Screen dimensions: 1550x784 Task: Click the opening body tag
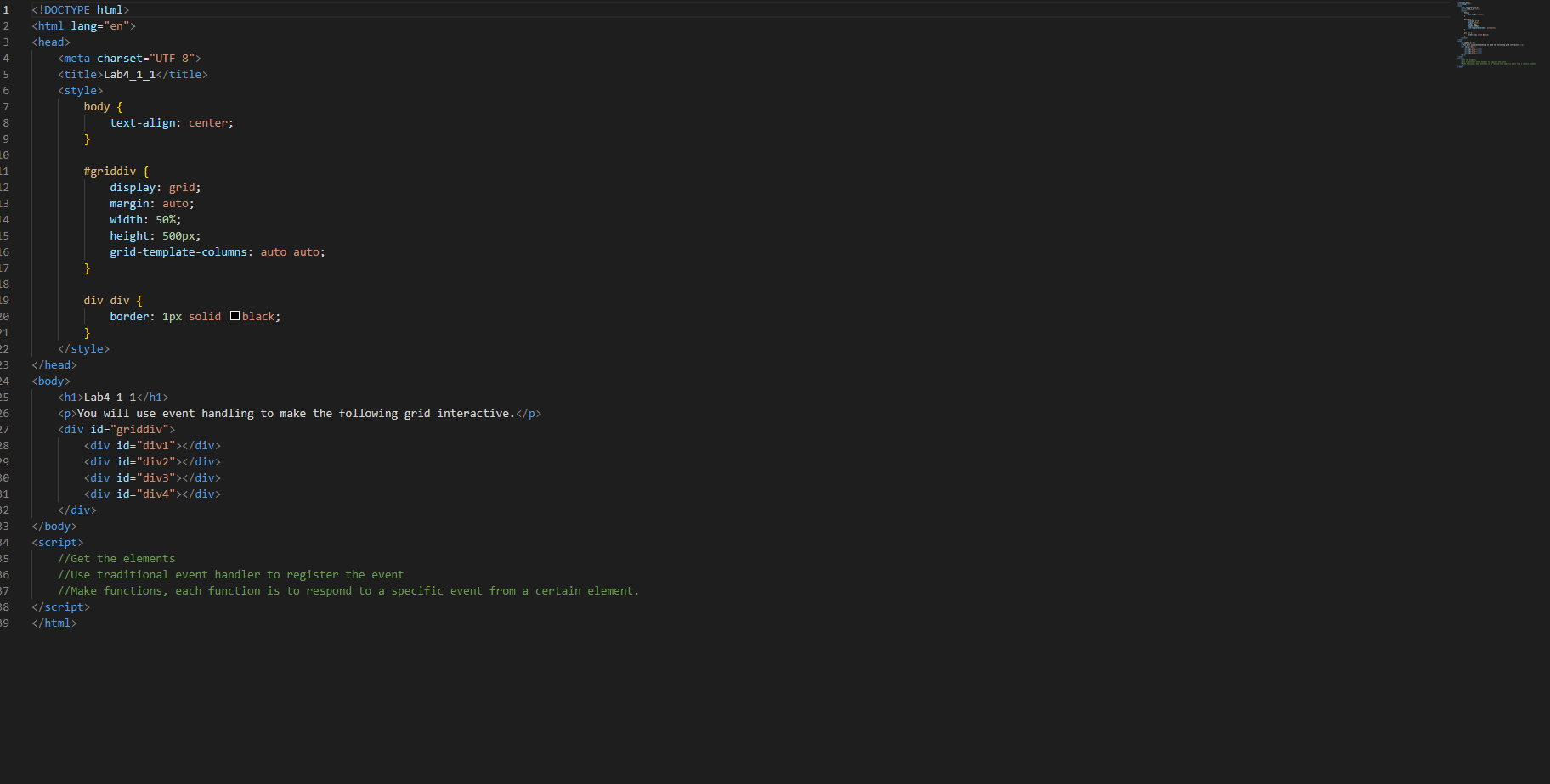[x=51, y=381]
